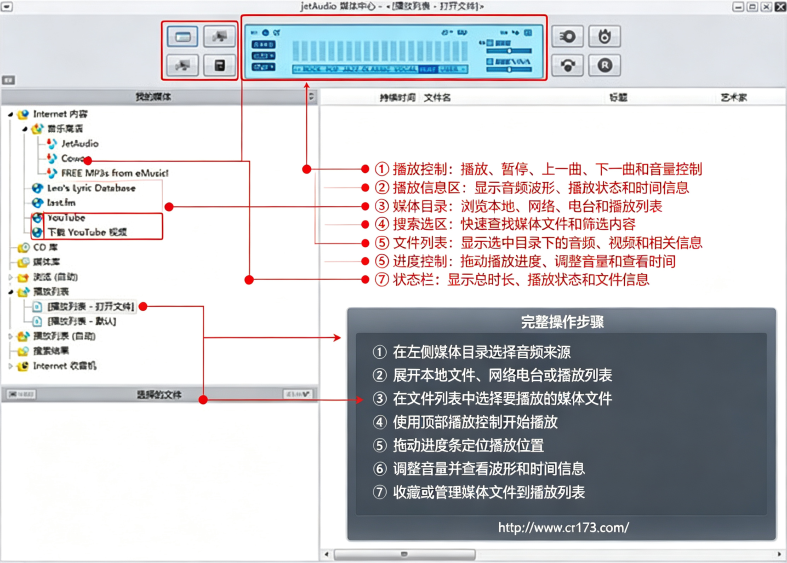
Task: Click the spectrum analyzer bars display
Action: point(380,51)
